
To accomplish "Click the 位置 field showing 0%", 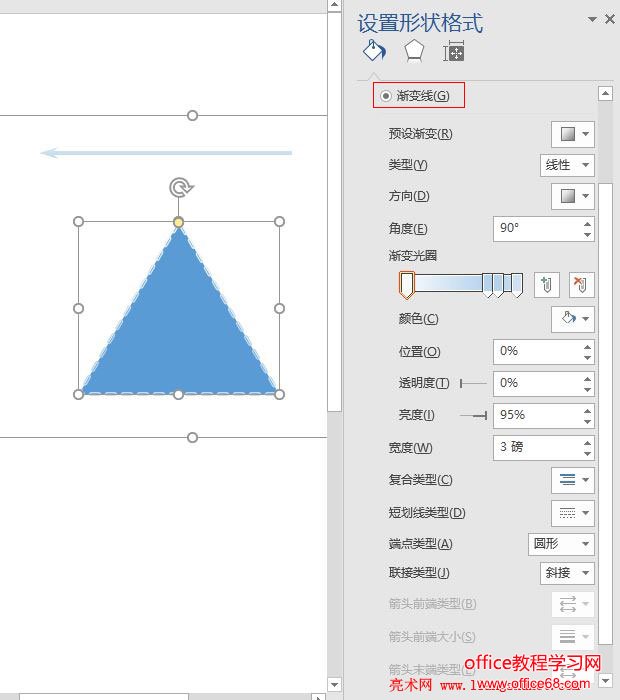I will pos(537,352).
